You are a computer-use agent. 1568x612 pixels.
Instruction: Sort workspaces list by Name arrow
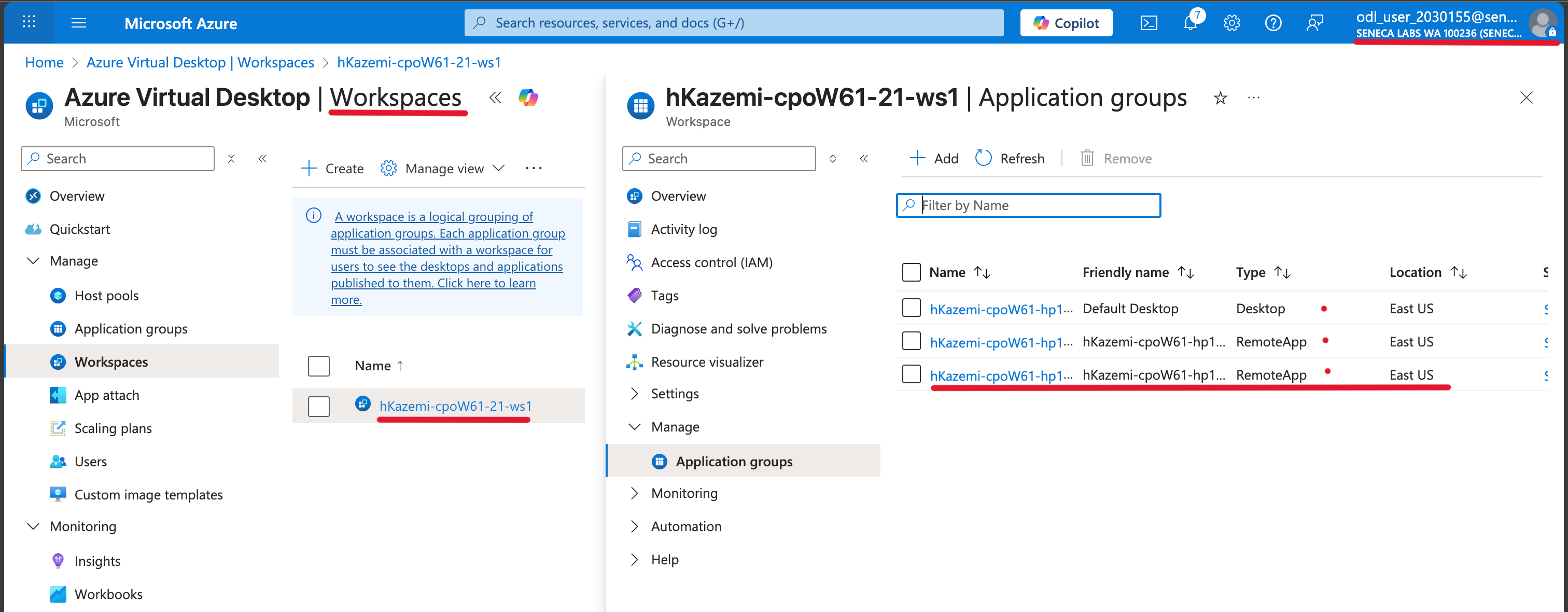(400, 365)
